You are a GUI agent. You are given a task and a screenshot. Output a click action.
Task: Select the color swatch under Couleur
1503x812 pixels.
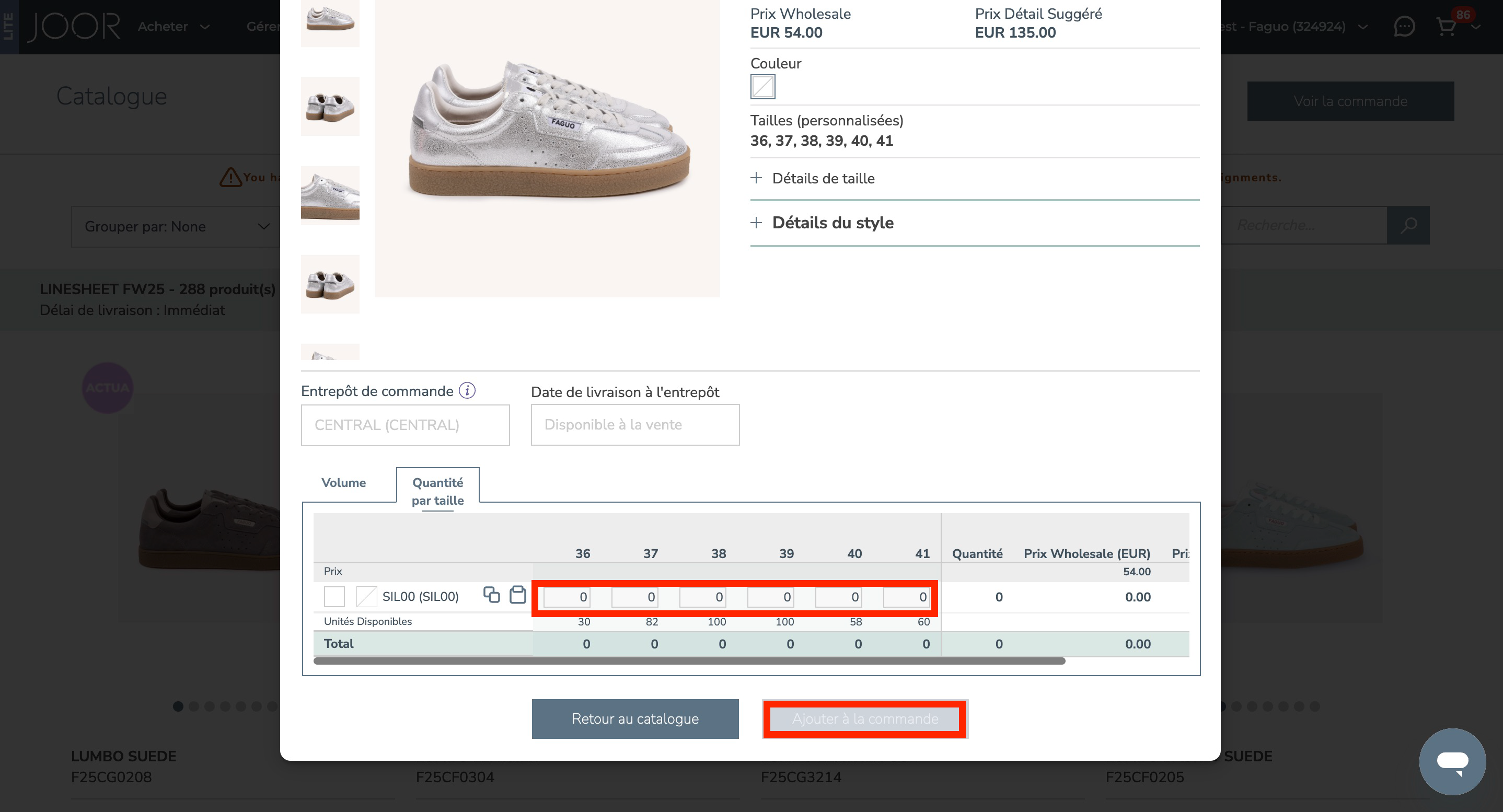tap(762, 87)
